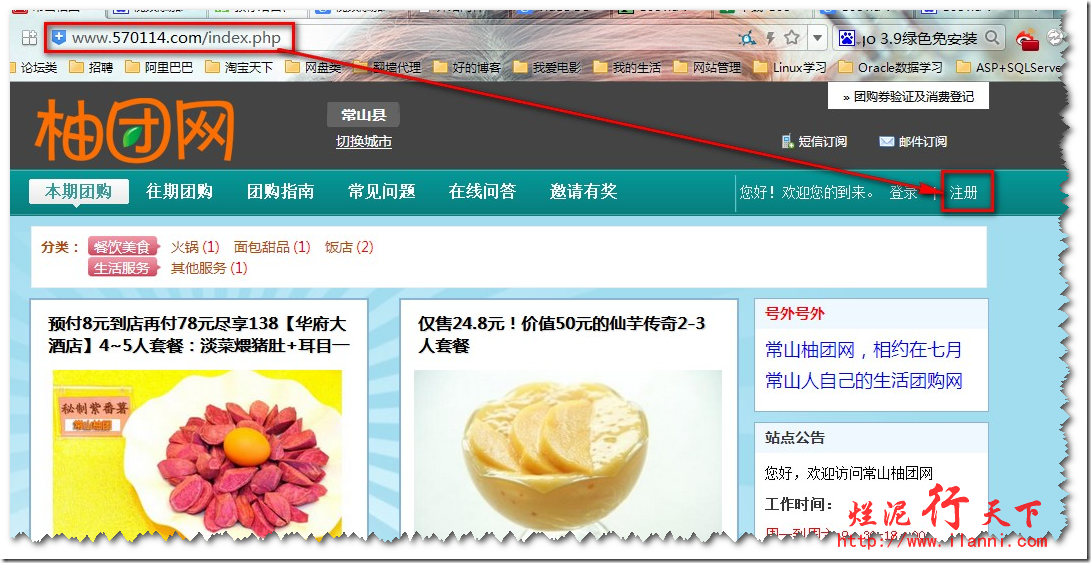Open the 论坛类 bookmark folder
This screenshot has height=563, width=1091.
tap(34, 68)
